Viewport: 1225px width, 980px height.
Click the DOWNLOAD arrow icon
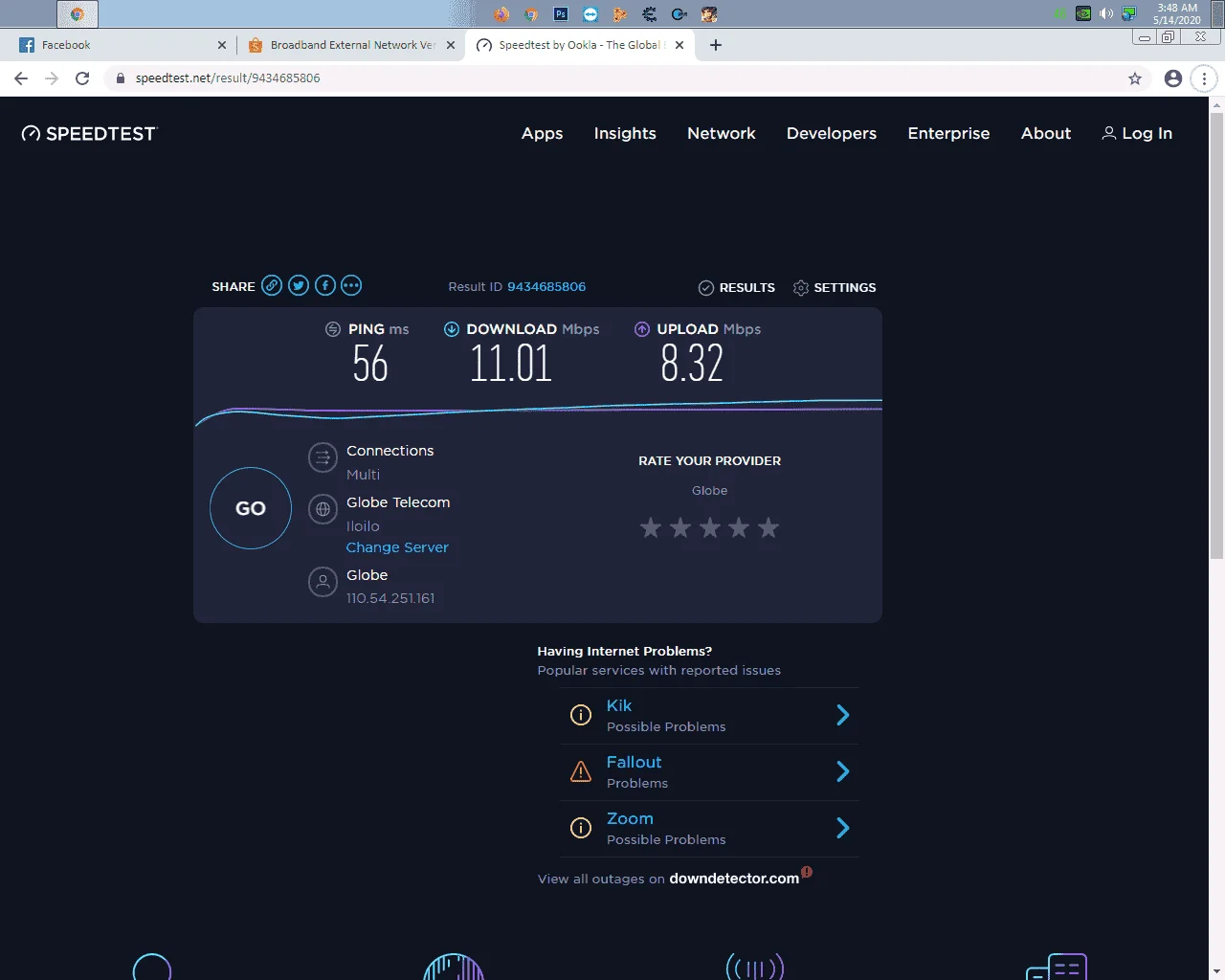point(452,329)
